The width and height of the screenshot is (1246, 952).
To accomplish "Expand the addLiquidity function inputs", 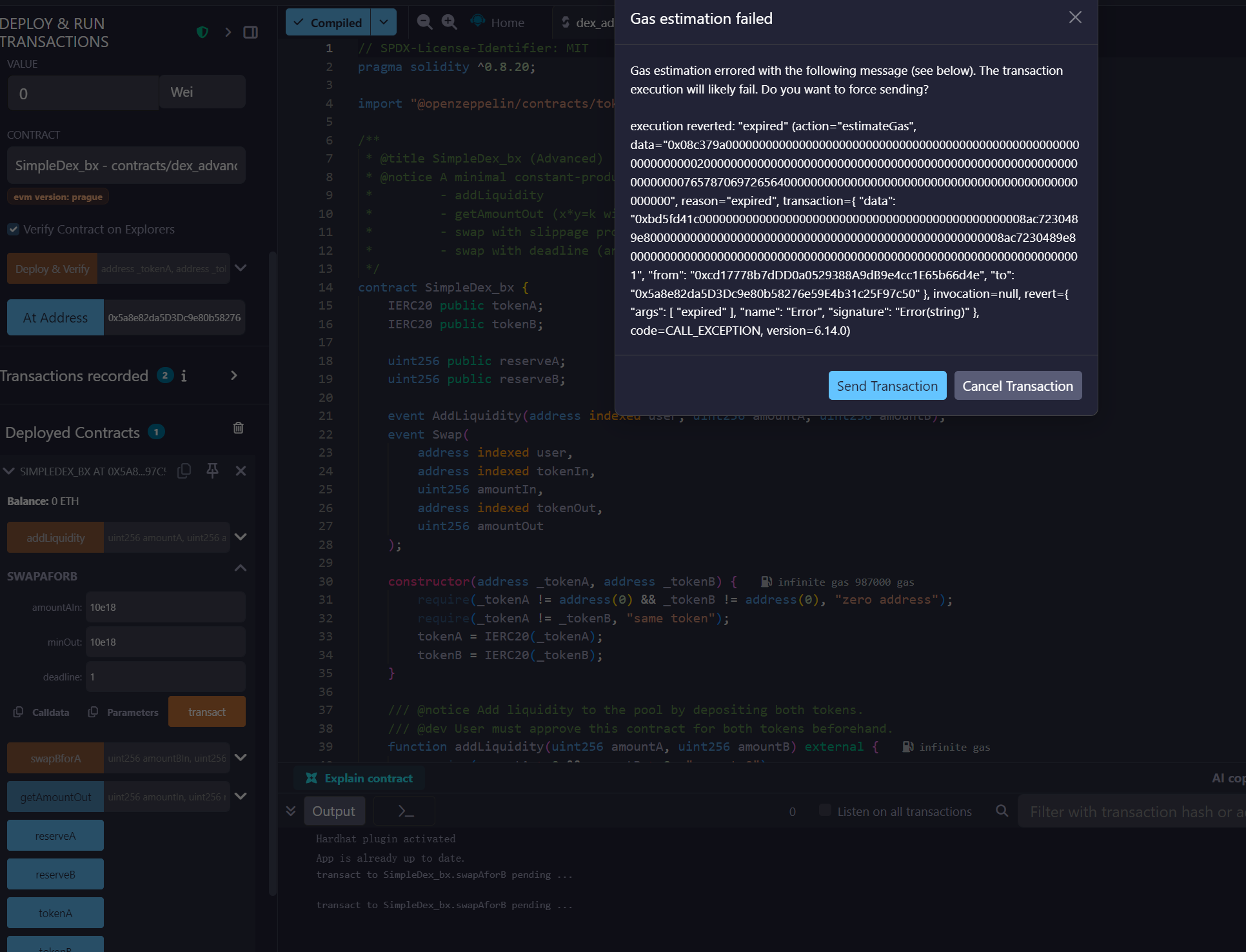I will pyautogui.click(x=241, y=537).
